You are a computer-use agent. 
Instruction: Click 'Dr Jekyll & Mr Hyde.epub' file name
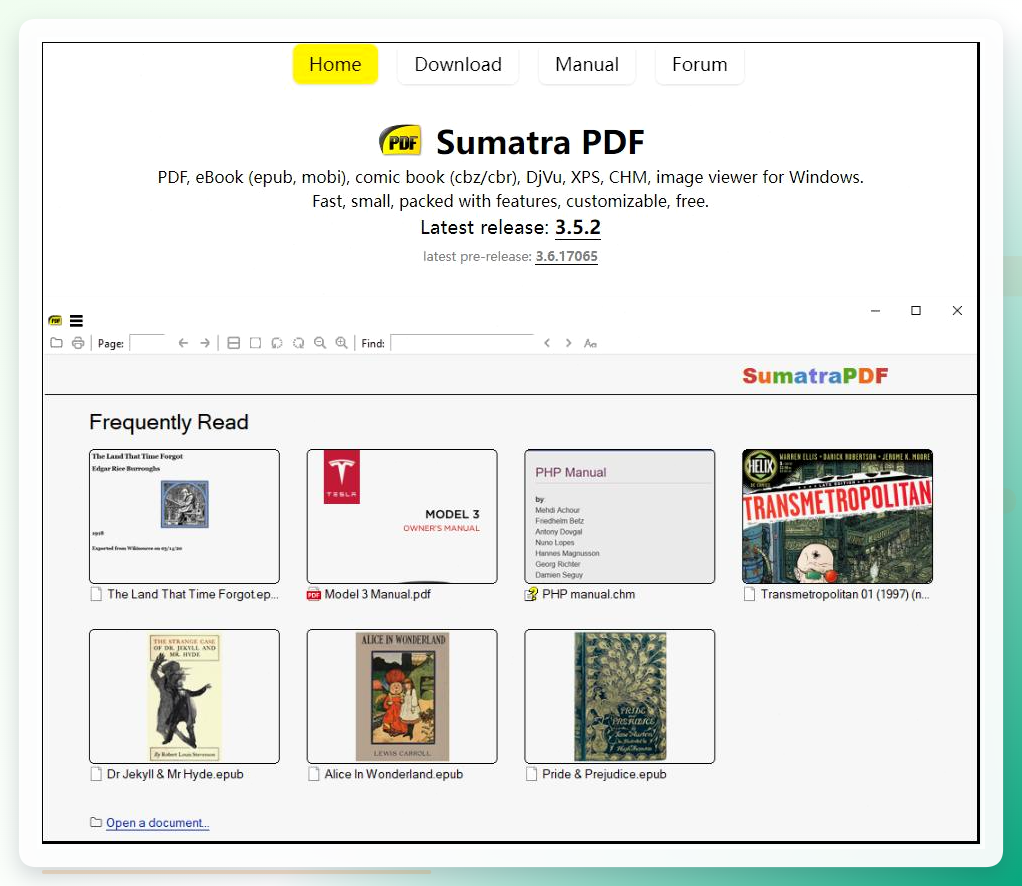click(x=175, y=774)
